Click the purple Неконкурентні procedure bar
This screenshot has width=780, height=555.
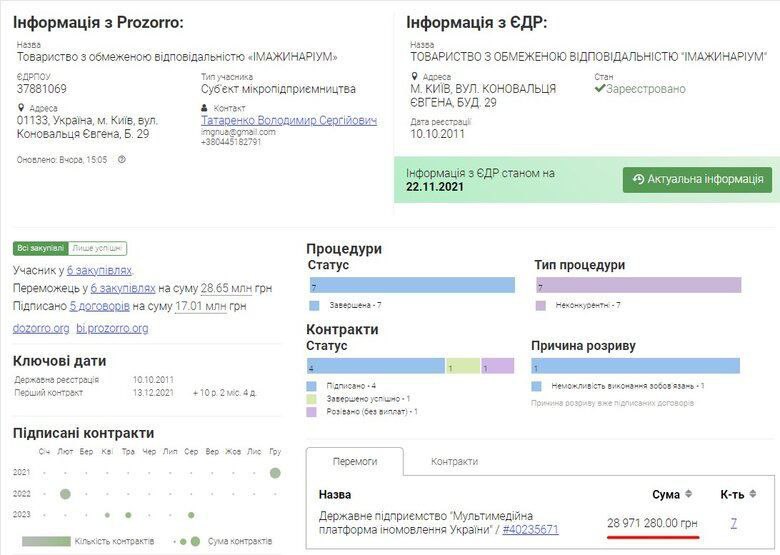pos(638,286)
